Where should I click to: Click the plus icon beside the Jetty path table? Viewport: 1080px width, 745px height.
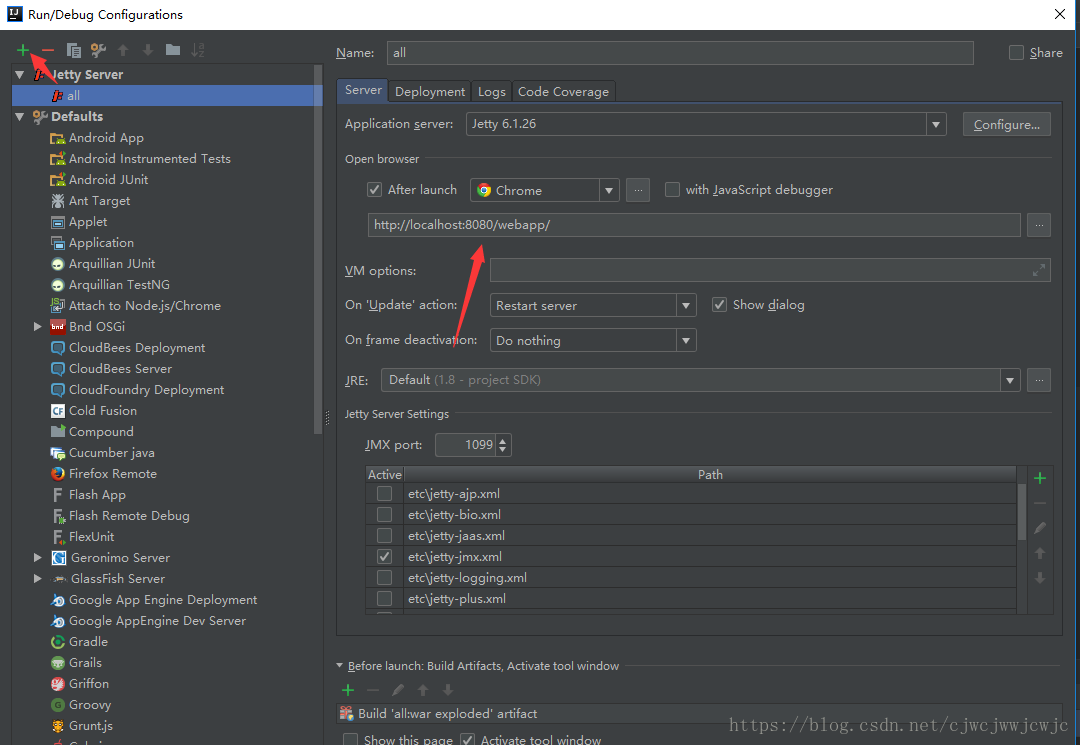(1040, 478)
